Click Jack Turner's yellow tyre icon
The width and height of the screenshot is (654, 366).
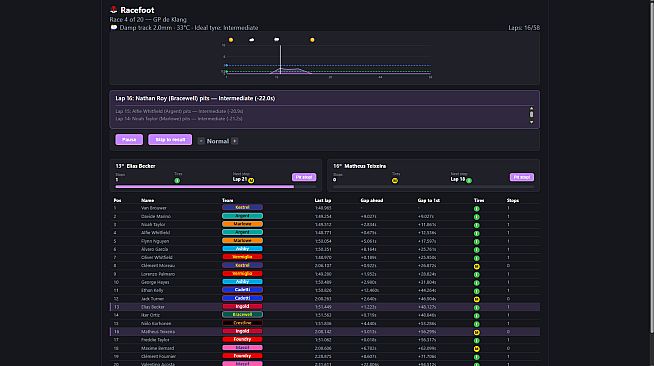(476, 299)
